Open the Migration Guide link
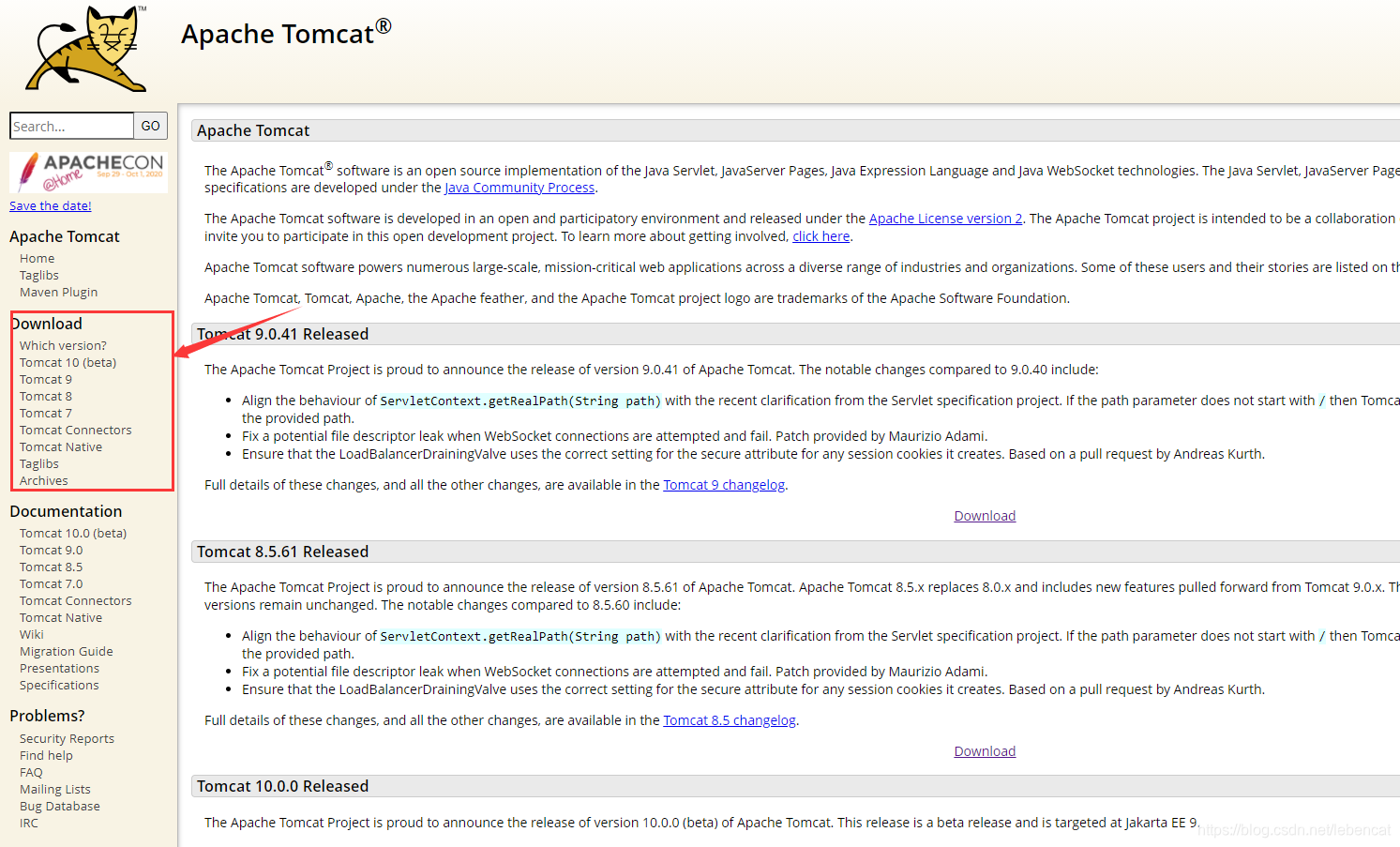 tap(67, 651)
